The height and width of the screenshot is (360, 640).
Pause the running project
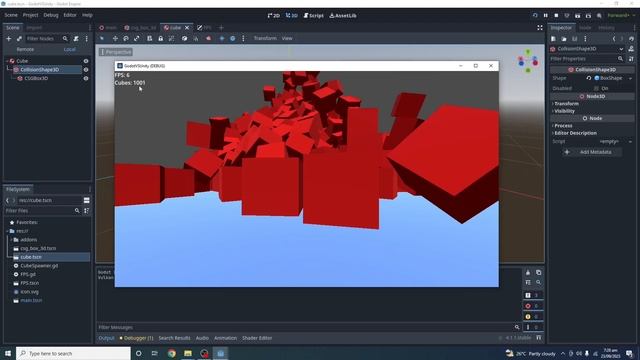(546, 16)
